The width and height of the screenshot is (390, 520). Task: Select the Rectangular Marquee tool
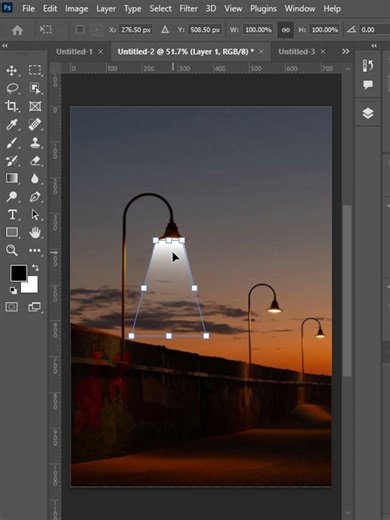coord(35,70)
